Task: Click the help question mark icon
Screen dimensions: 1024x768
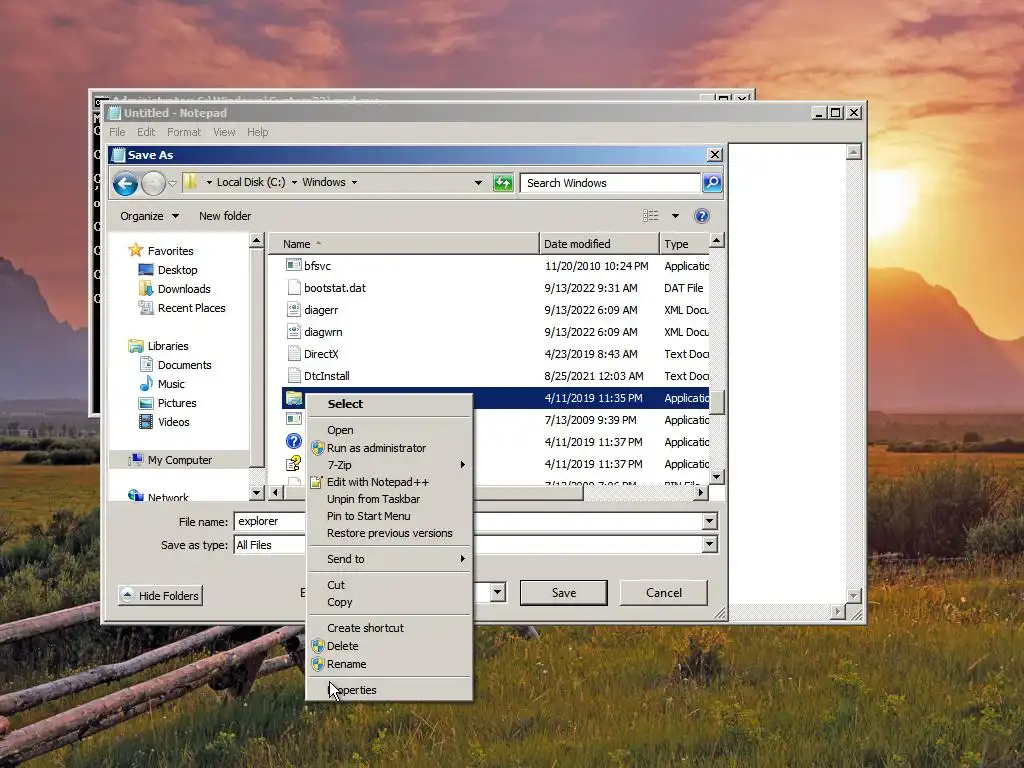Action: (x=702, y=216)
